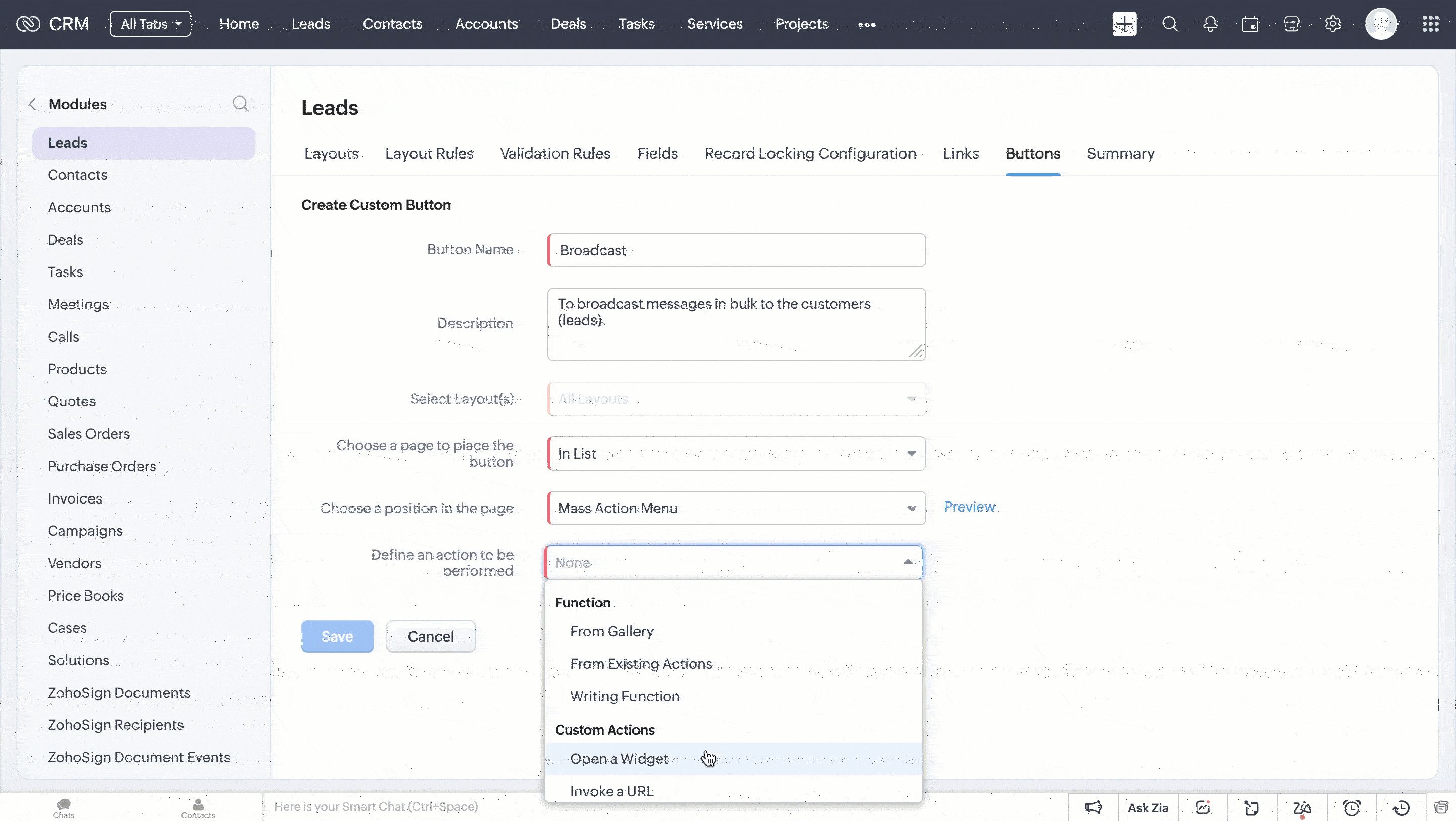
Task: Click the Save button
Action: 337,636
